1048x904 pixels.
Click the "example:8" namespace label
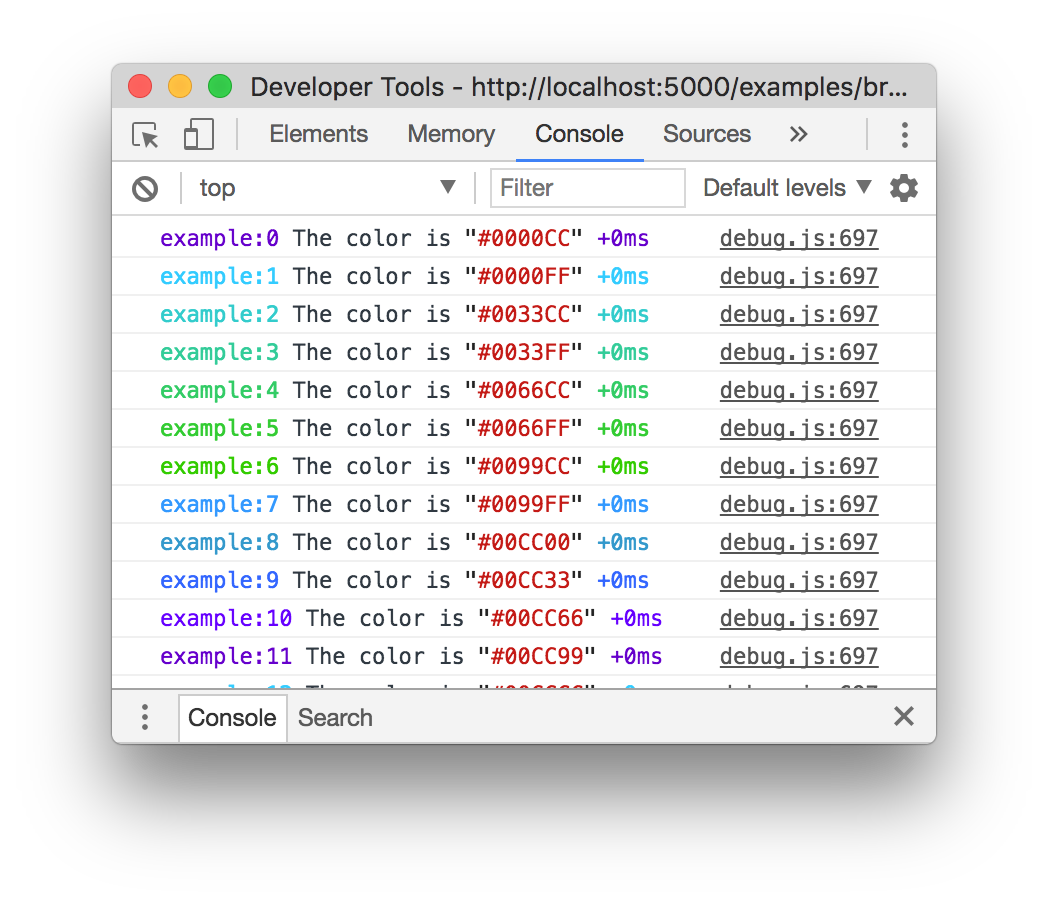[x=219, y=543]
